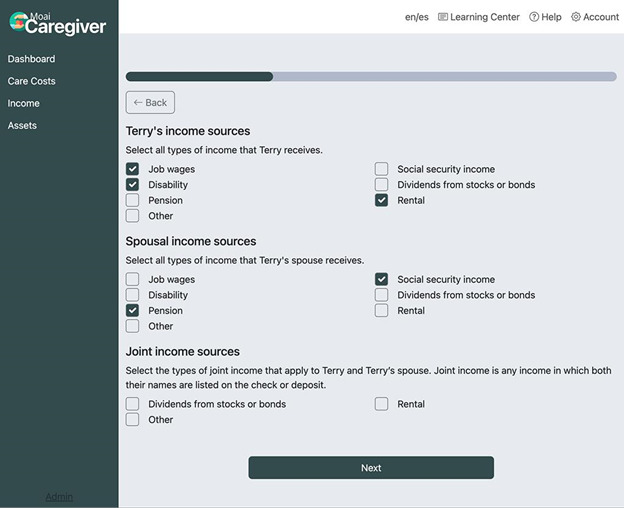Uncheck Terry's Rental income checkbox
This screenshot has height=508, width=624.
[382, 200]
